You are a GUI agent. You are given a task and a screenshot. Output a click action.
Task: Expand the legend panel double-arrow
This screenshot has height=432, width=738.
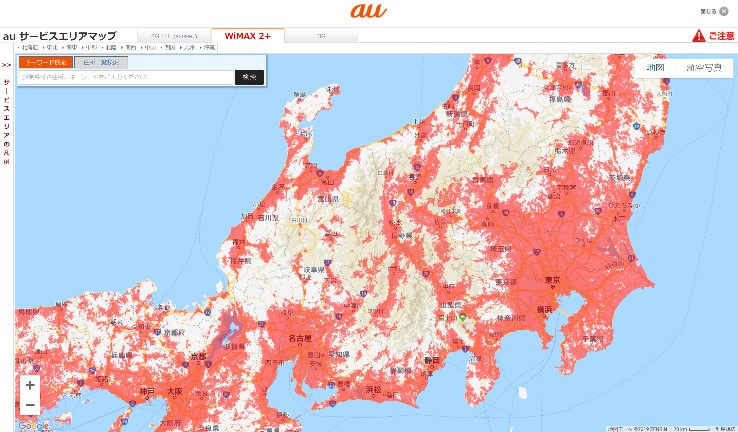7,65
